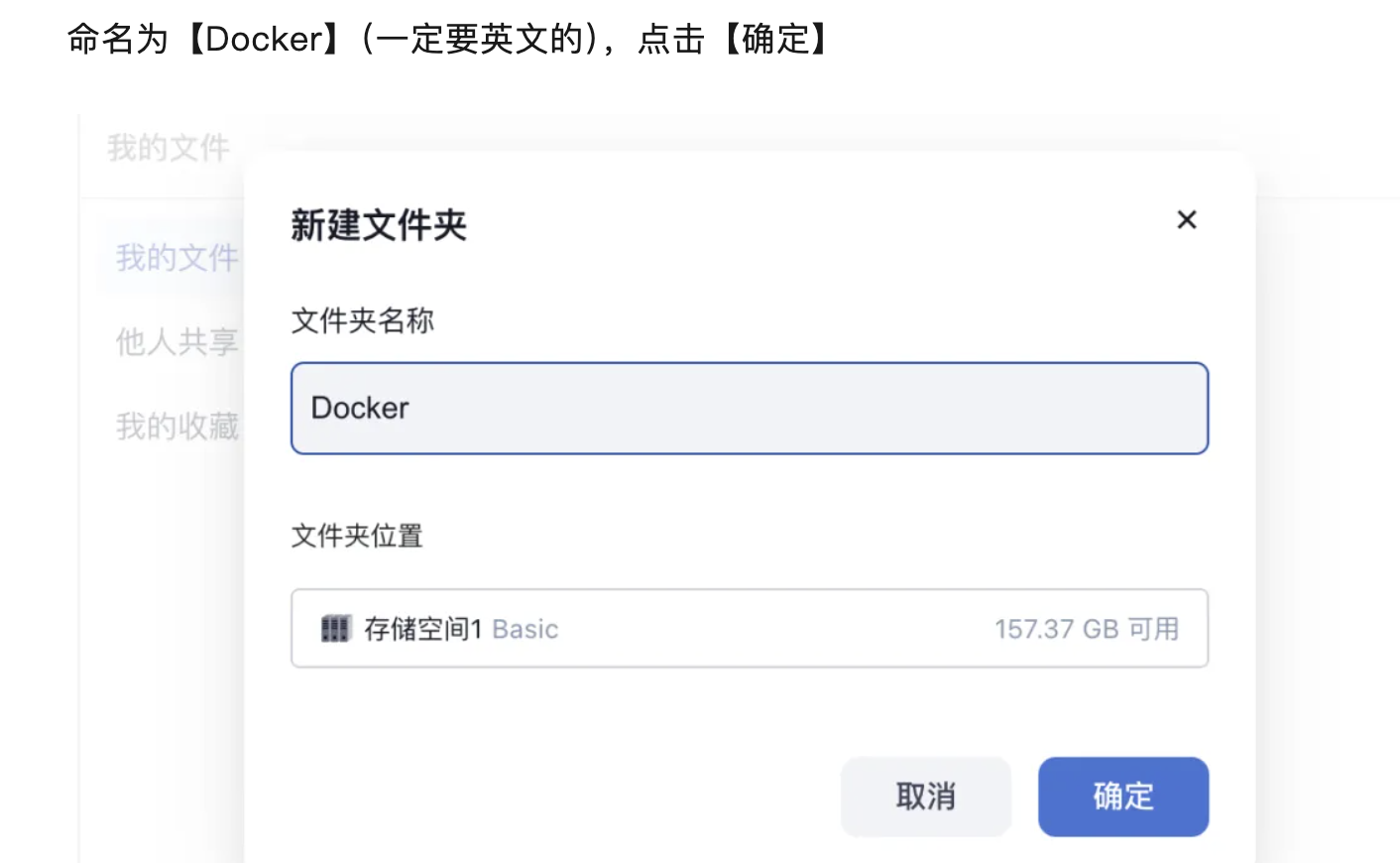The width and height of the screenshot is (1400, 863).
Task: Click 【确定】 in the top instruction line
Action: point(776,40)
